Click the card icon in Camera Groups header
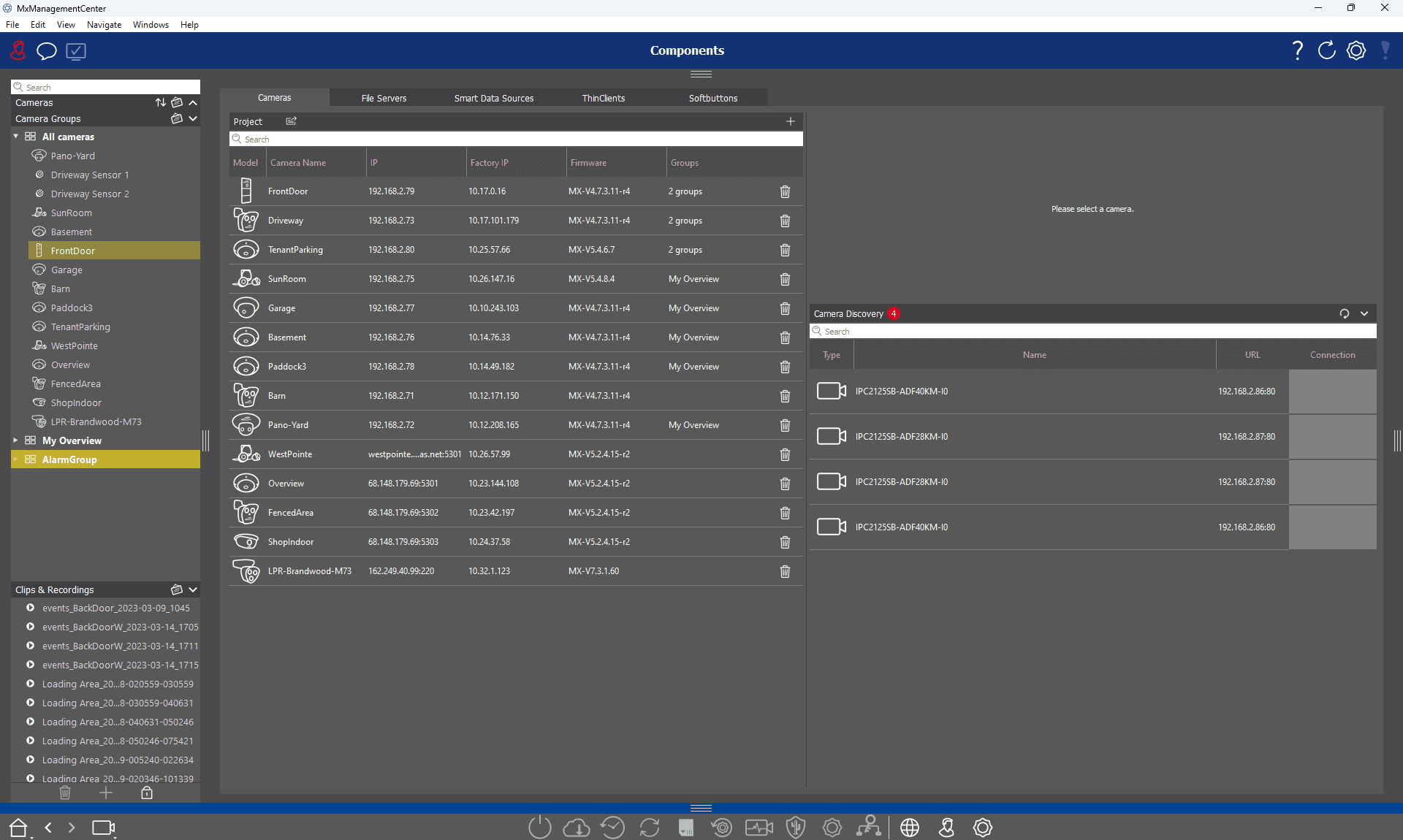The image size is (1403, 840). [x=177, y=118]
